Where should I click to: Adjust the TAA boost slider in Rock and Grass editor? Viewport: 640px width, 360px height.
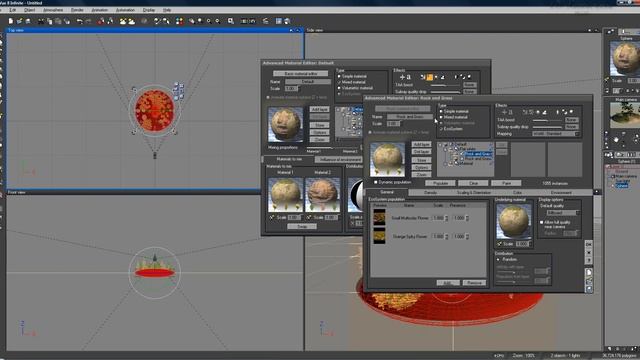click(x=547, y=120)
